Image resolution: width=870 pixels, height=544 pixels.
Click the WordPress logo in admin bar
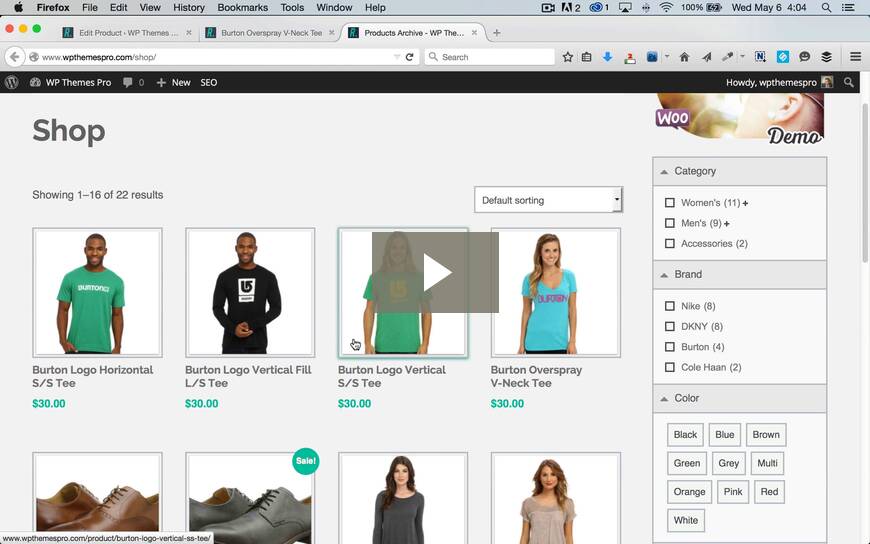[x=12, y=82]
